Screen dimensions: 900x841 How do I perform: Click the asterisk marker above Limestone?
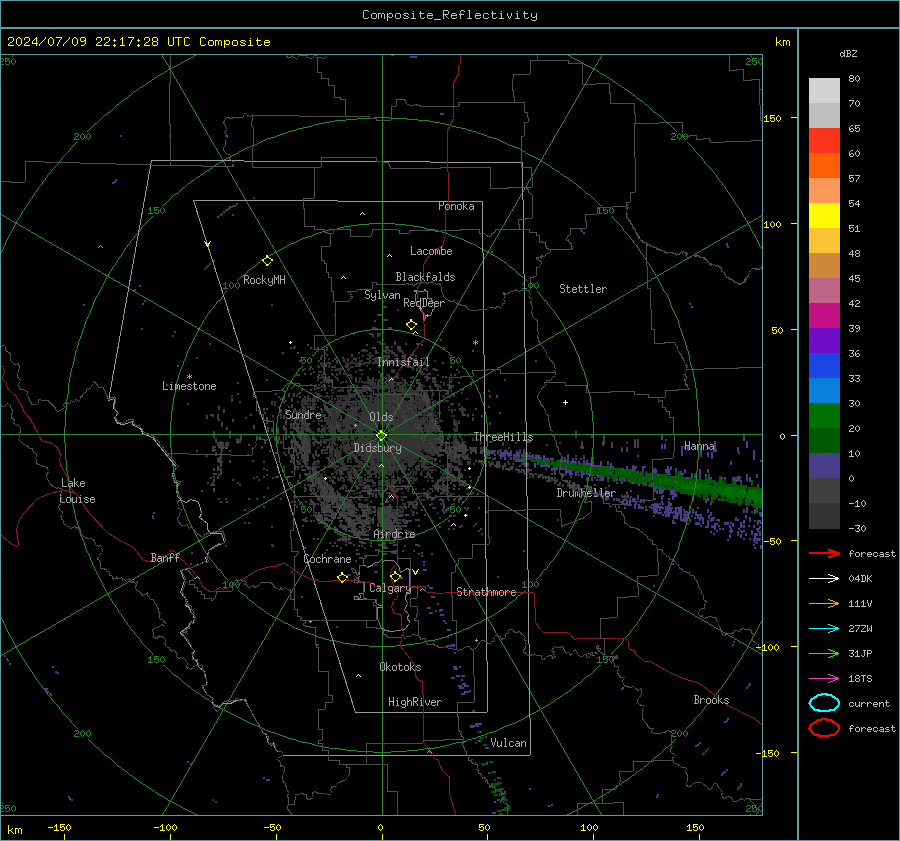point(189,377)
